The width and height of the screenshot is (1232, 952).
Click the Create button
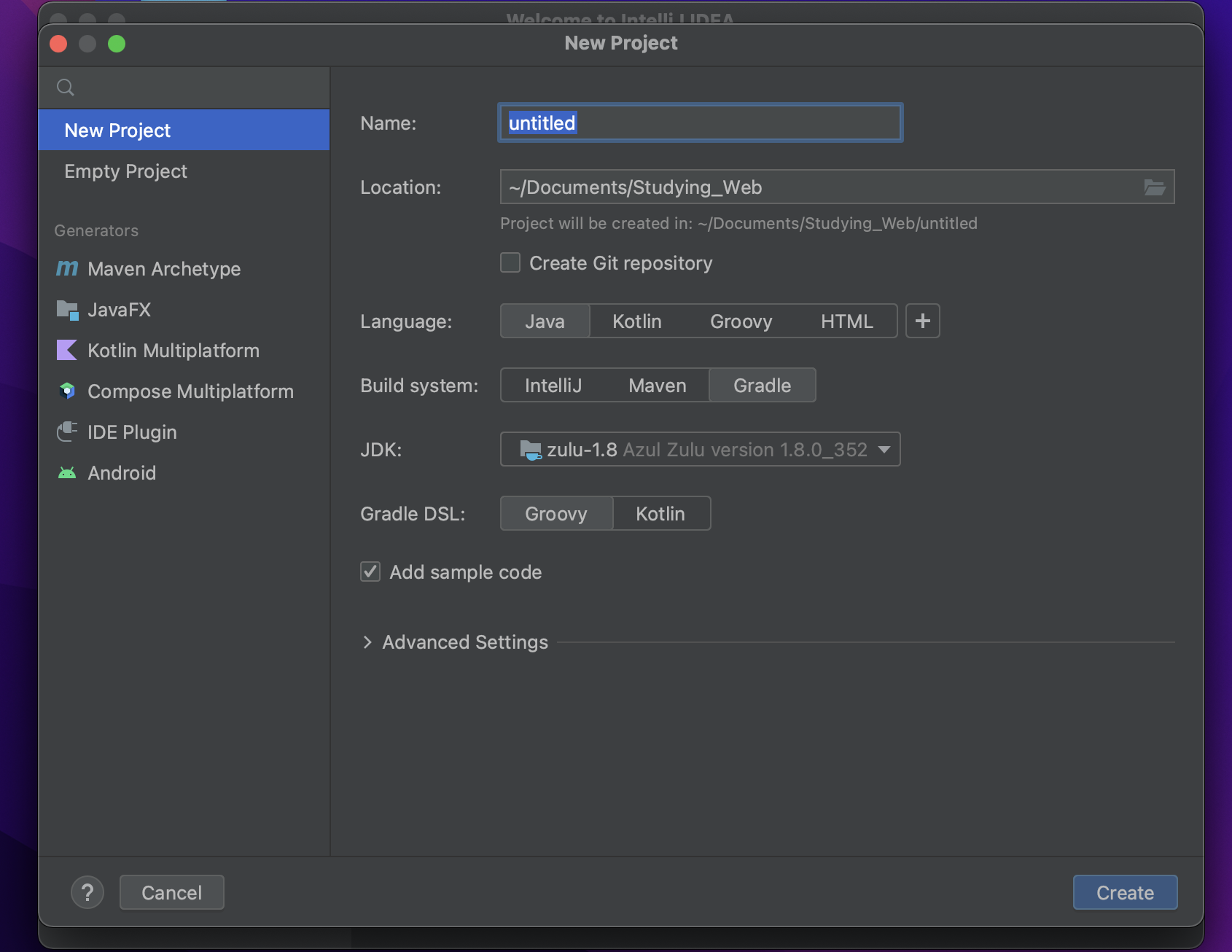click(1125, 892)
